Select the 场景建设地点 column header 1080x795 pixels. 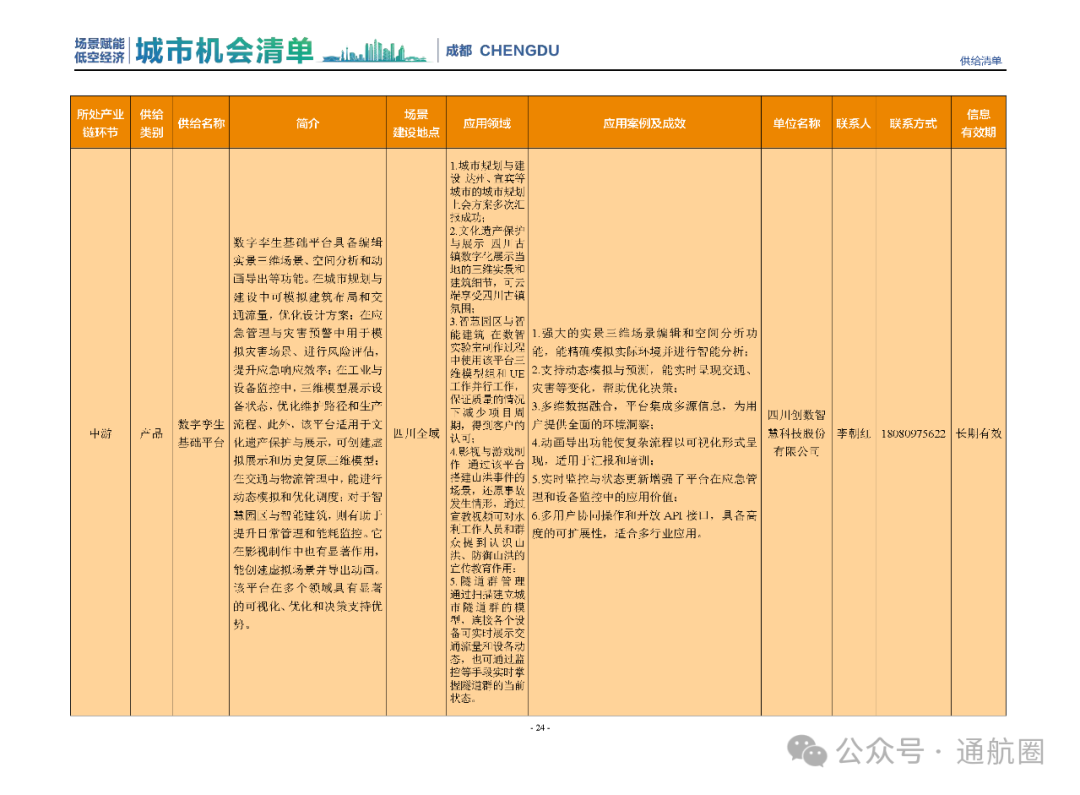point(416,123)
